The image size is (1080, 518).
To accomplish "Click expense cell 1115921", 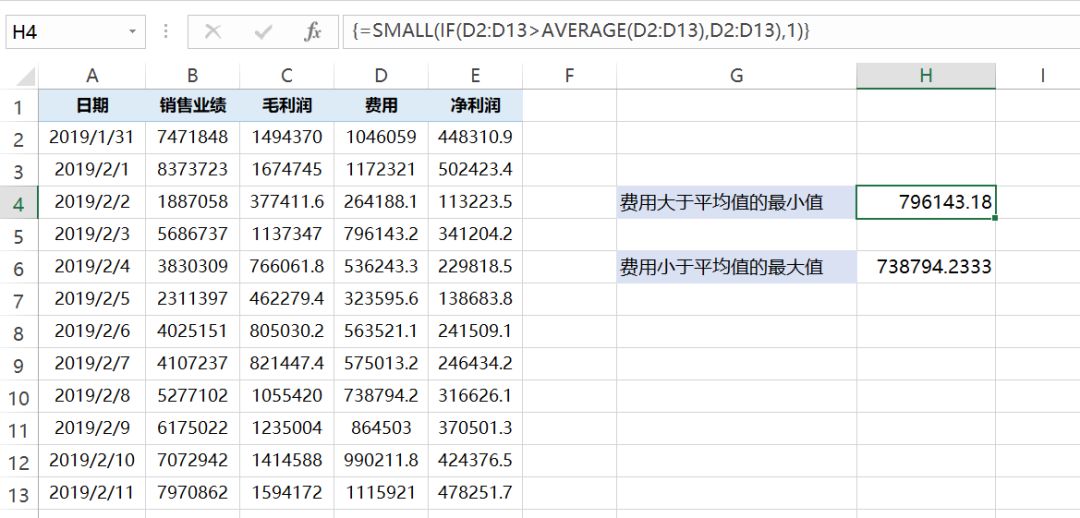I will click(381, 493).
